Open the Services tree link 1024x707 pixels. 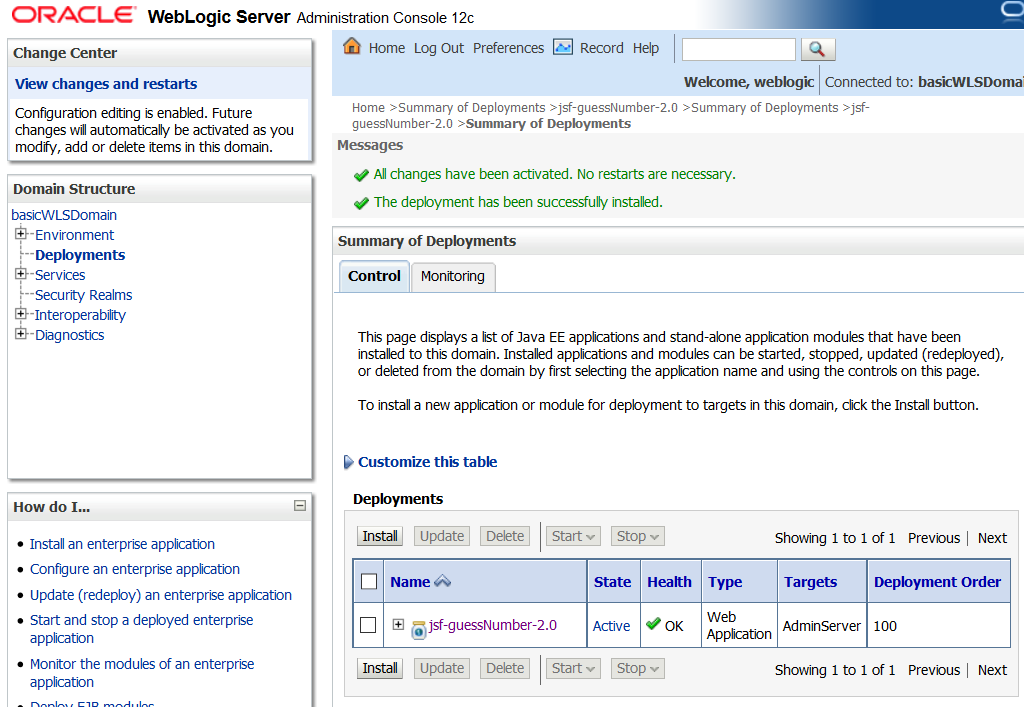click(x=60, y=275)
